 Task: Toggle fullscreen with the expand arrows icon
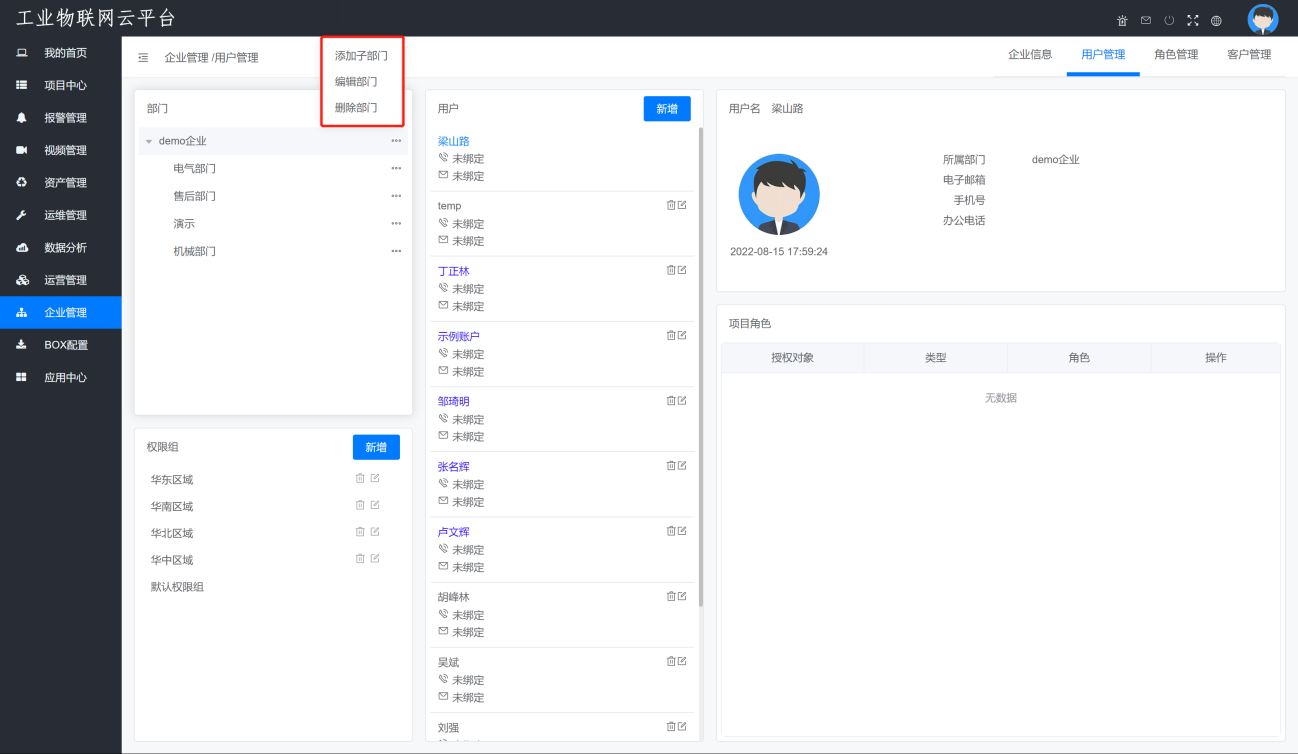click(x=1192, y=20)
